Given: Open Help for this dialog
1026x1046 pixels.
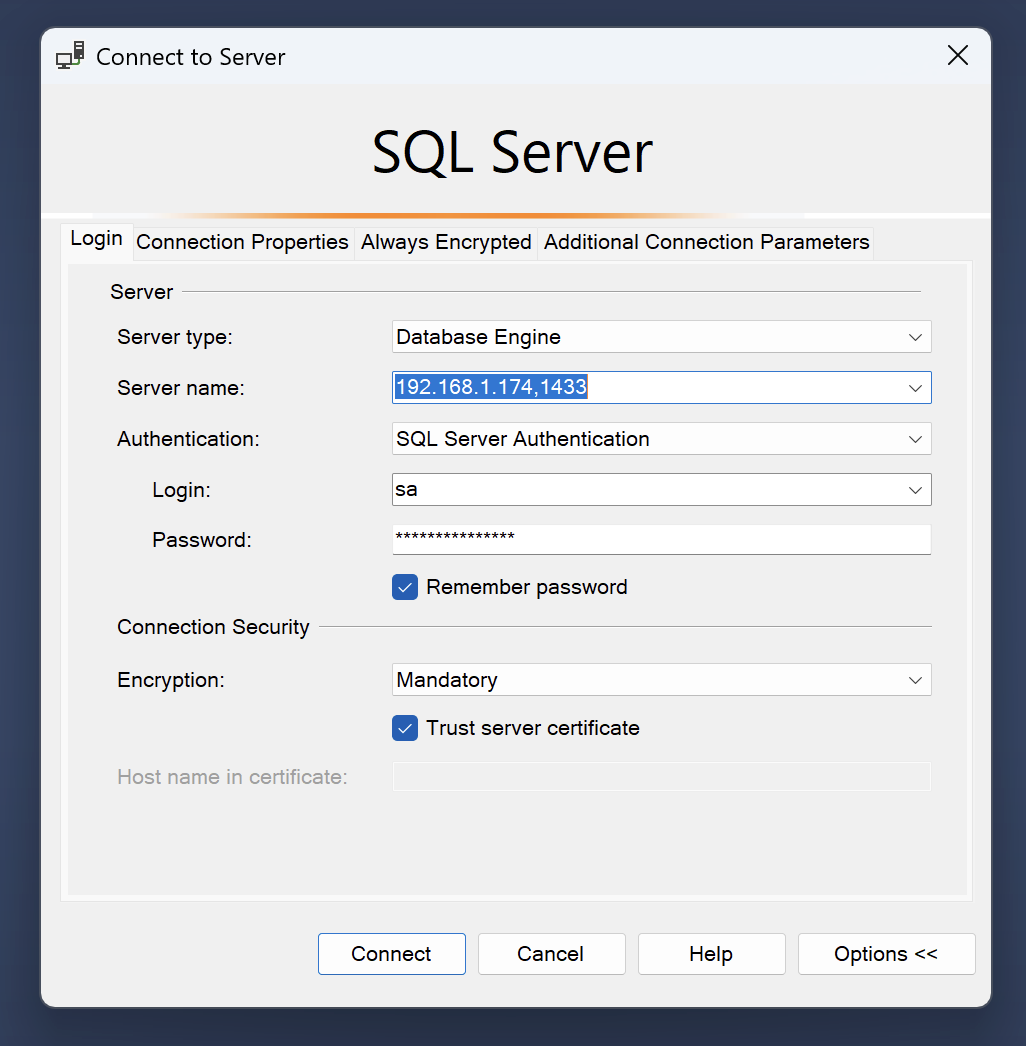Looking at the screenshot, I should click(711, 954).
